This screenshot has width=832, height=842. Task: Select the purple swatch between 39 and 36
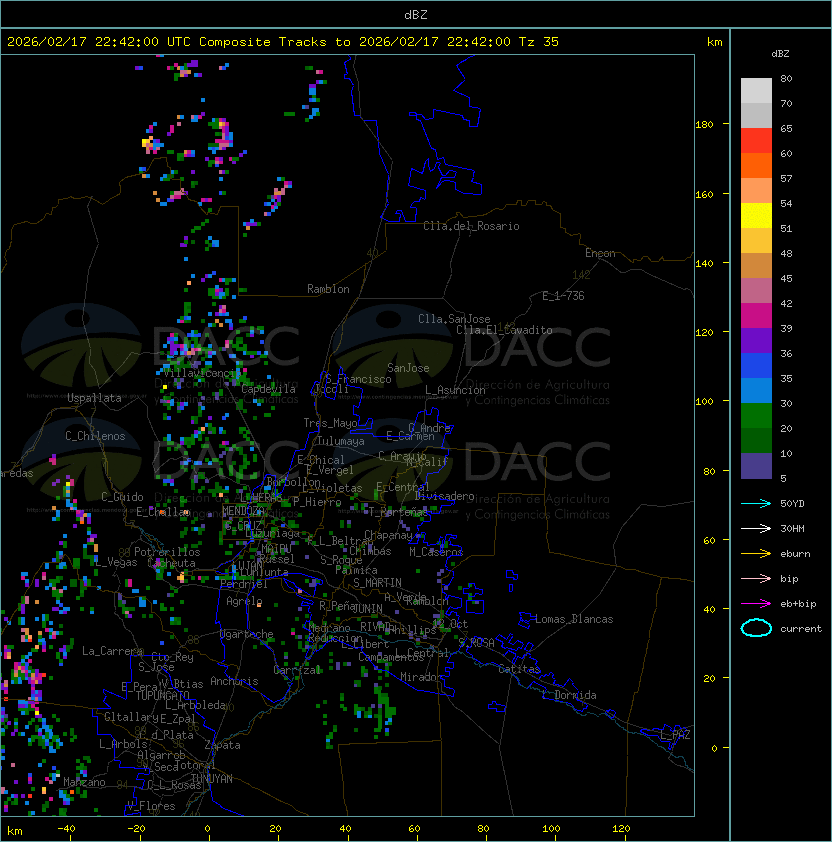pyautogui.click(x=756, y=341)
